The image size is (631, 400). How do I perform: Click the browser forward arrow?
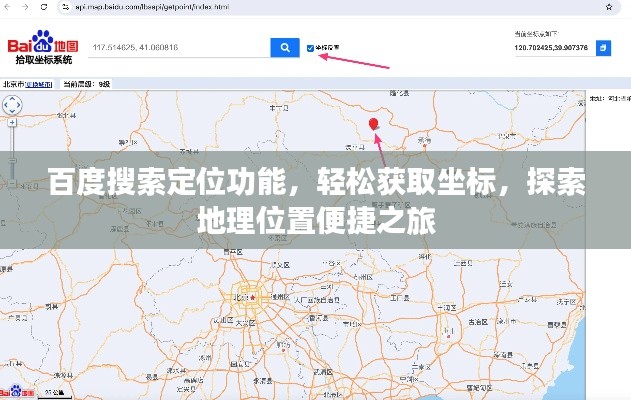(x=26, y=8)
